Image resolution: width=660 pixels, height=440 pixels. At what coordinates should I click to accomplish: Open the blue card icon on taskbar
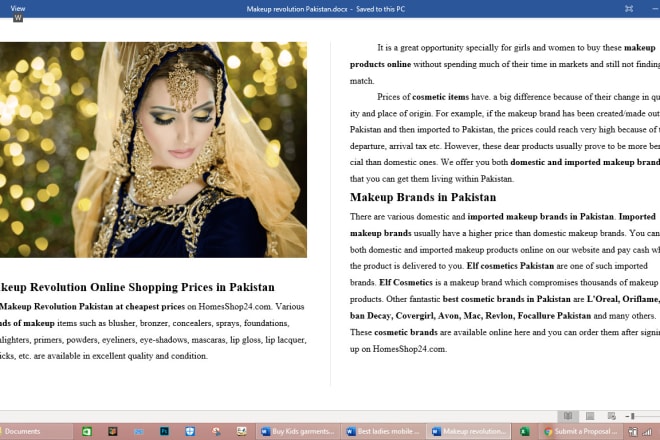pos(138,432)
